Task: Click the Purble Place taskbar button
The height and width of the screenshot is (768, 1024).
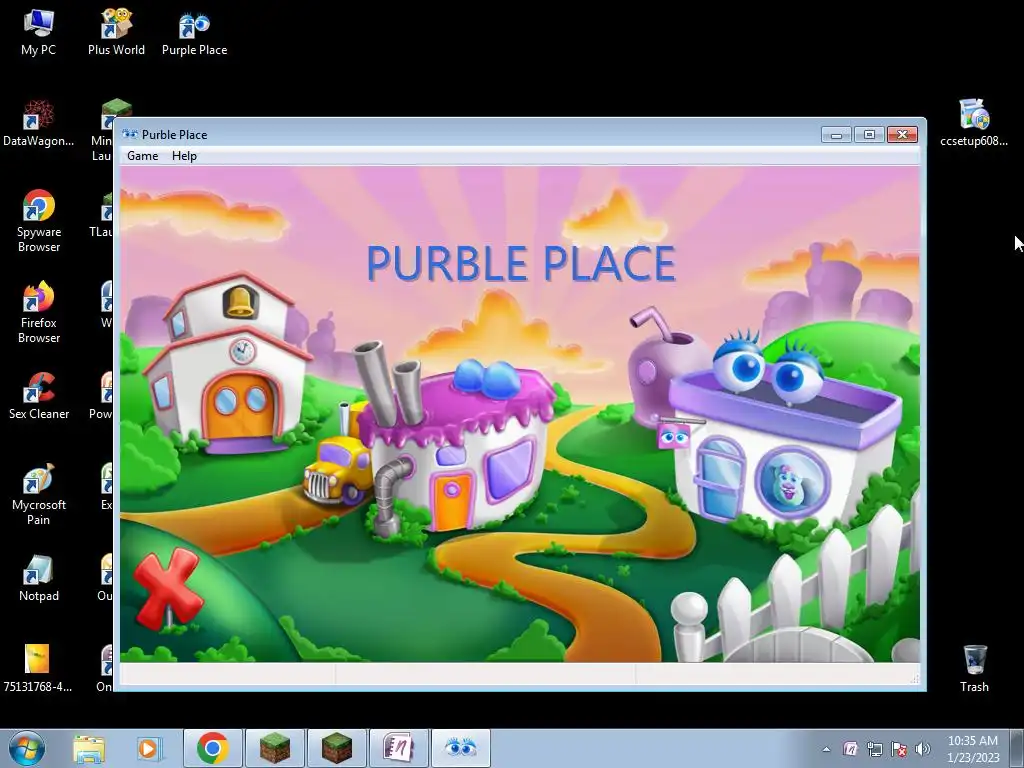Action: click(x=460, y=748)
